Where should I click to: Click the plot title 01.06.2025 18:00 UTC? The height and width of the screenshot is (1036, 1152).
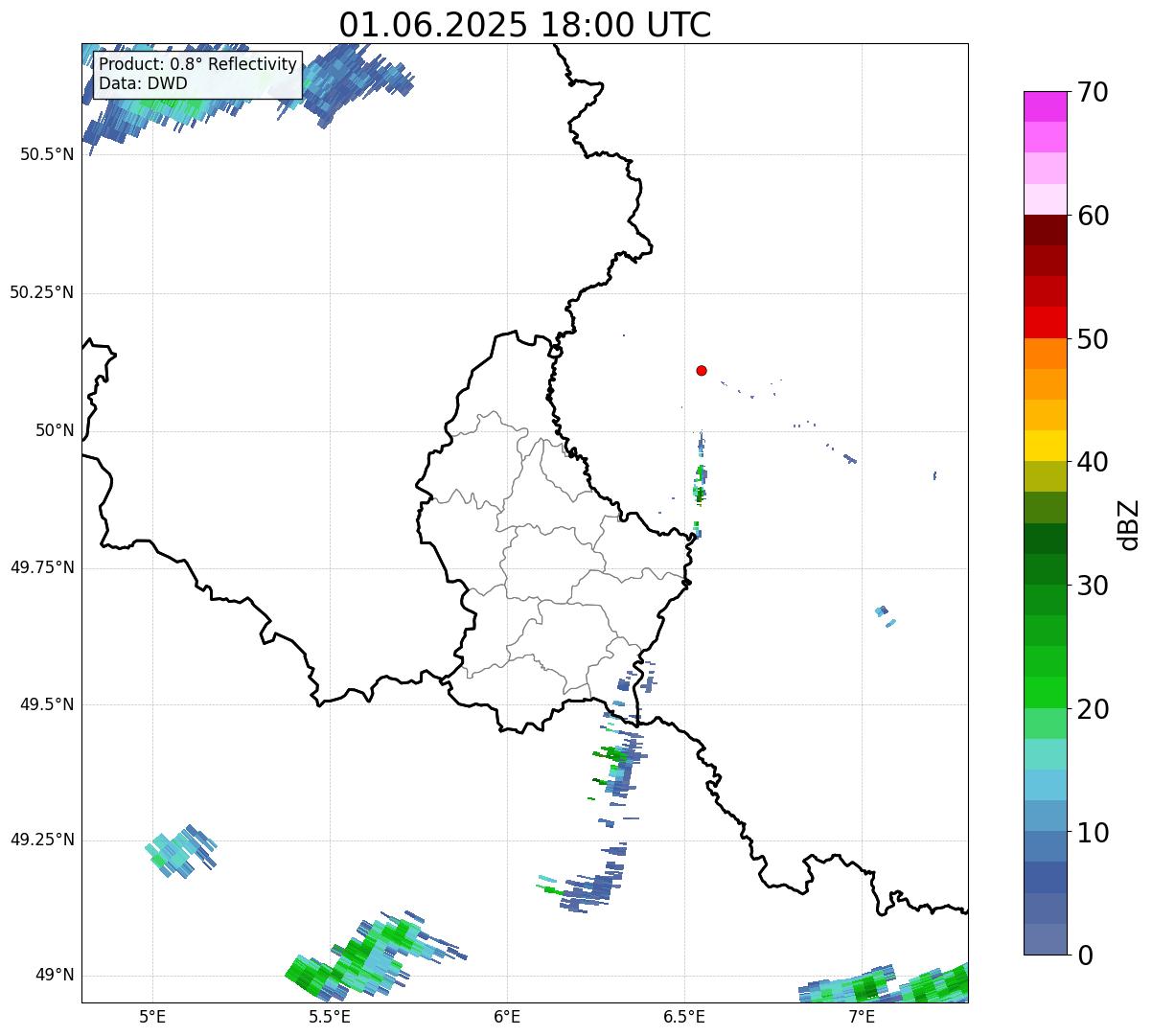(525, 24)
